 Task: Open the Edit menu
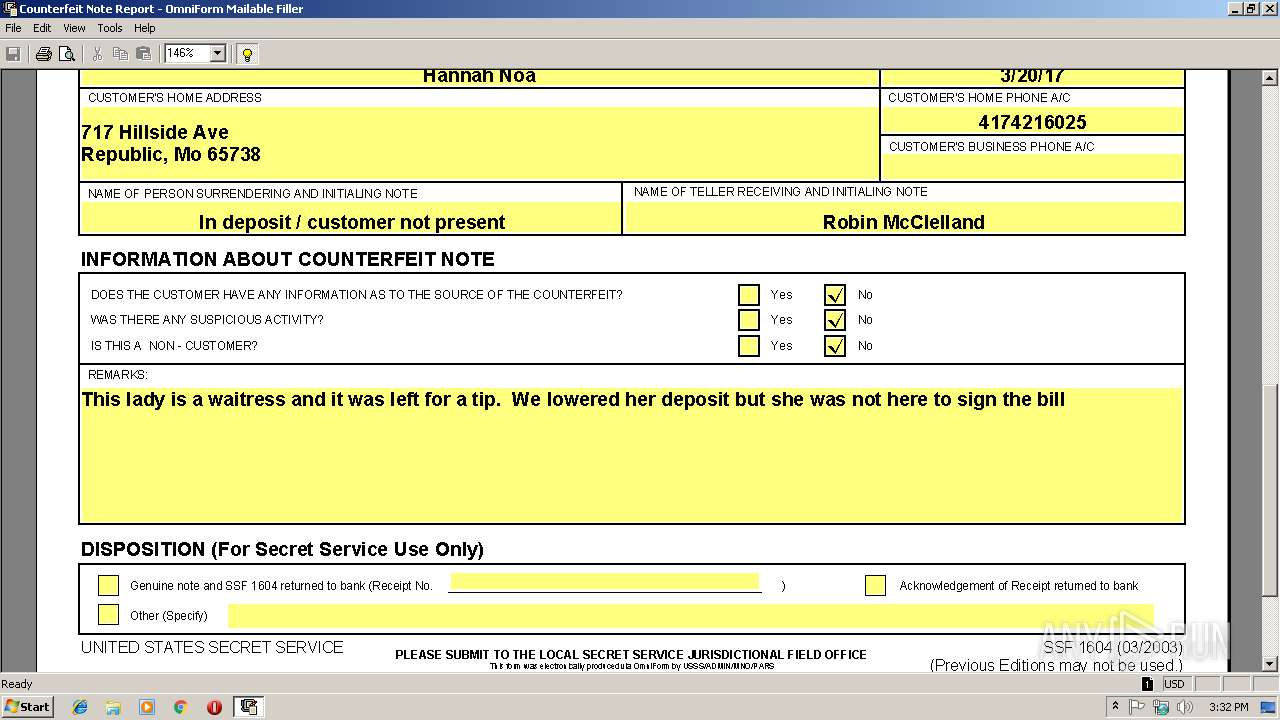pos(42,28)
